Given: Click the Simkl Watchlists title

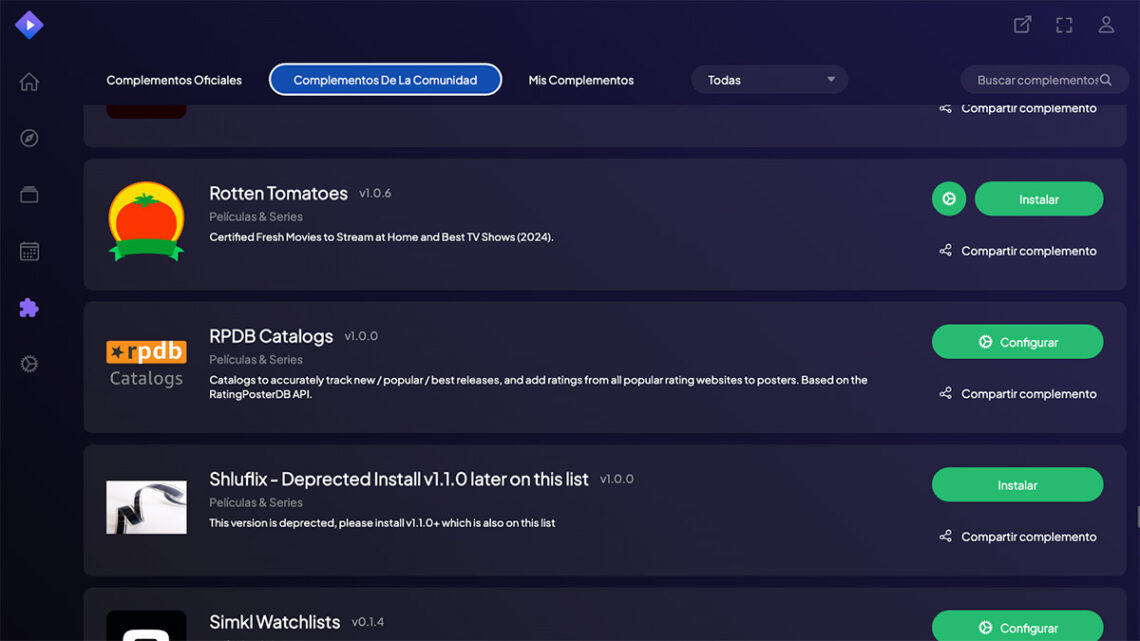Looking at the screenshot, I should pos(275,622).
